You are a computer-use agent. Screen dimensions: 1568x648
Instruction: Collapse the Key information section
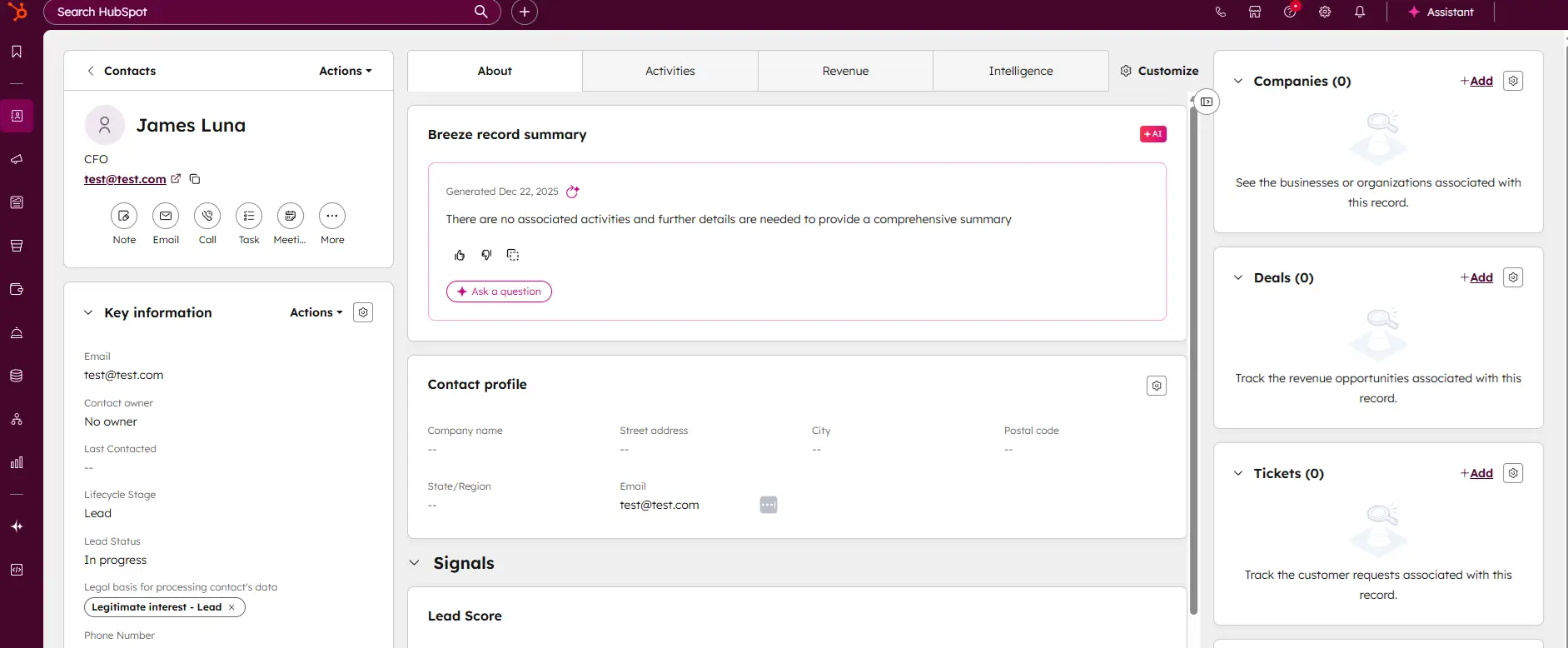[x=88, y=312]
